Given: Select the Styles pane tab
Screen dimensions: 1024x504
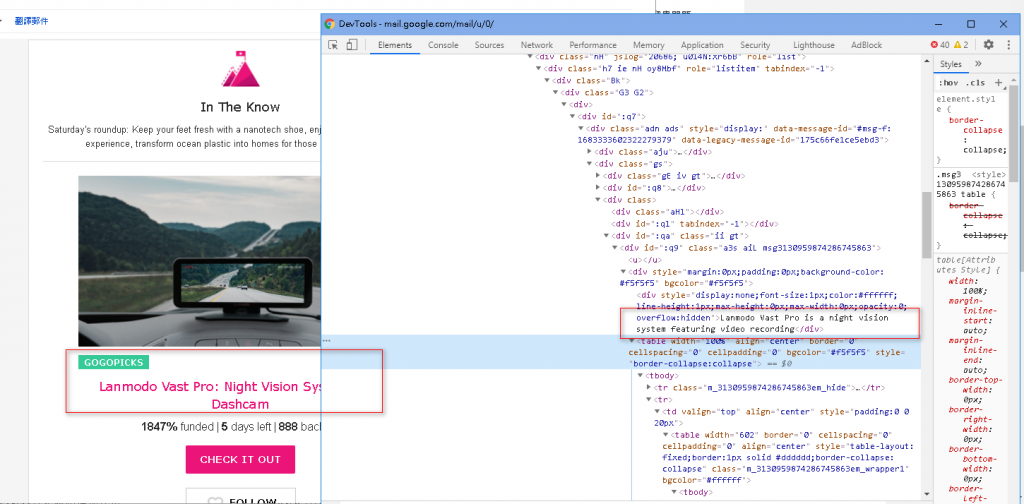Looking at the screenshot, I should (x=951, y=64).
